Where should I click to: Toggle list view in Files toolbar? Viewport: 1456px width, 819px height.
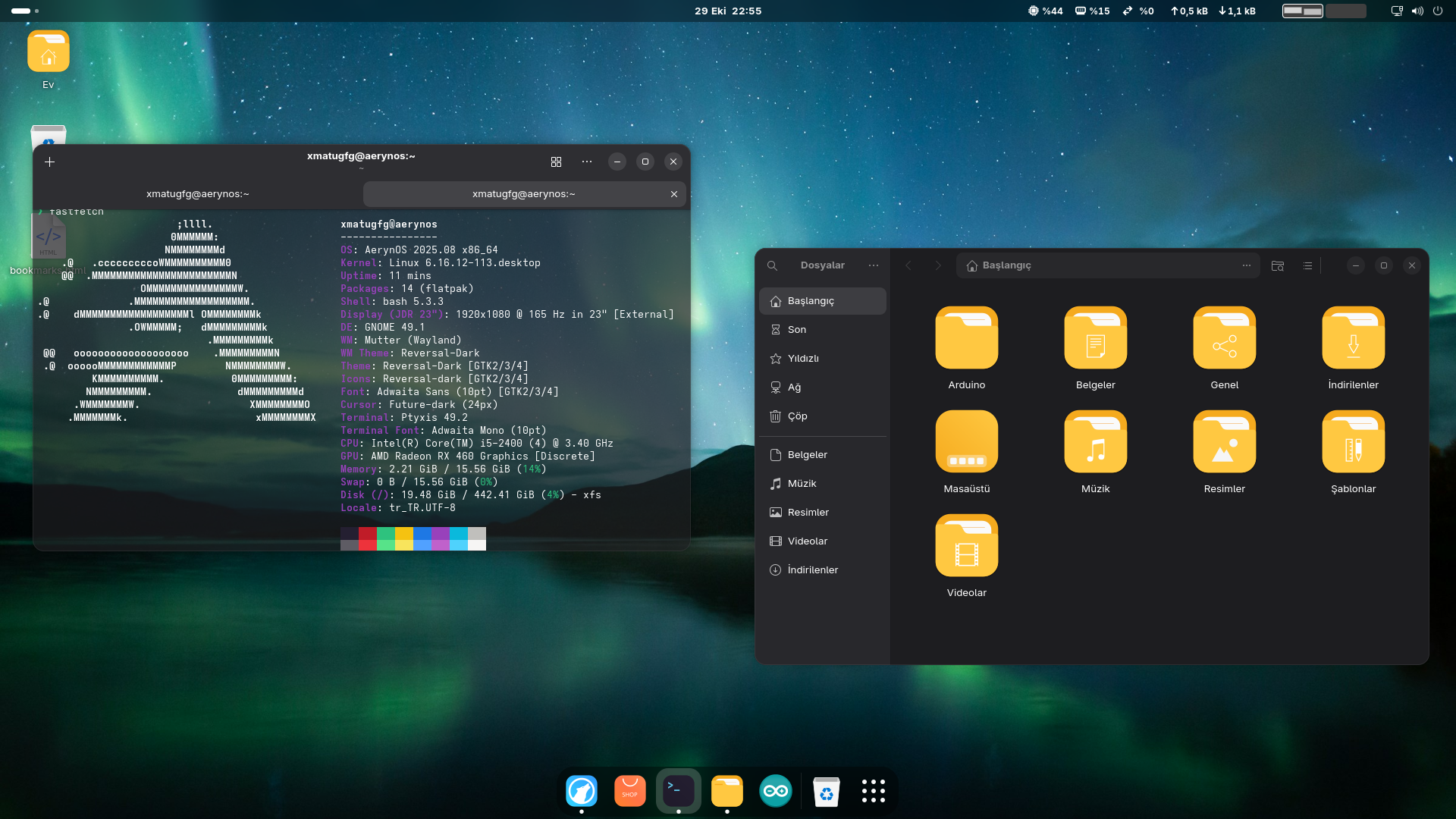(1307, 265)
